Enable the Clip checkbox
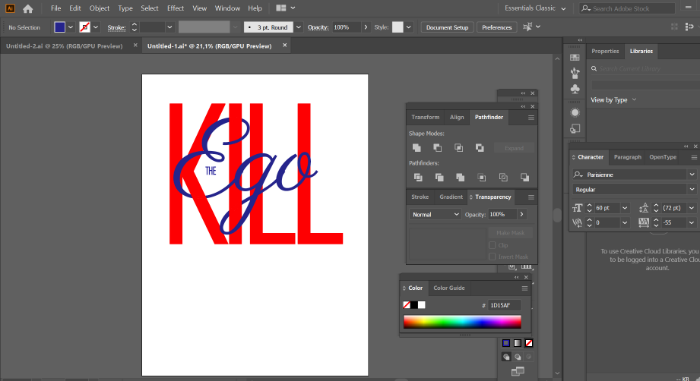Screen dimensions: 700x381 (x=492, y=245)
